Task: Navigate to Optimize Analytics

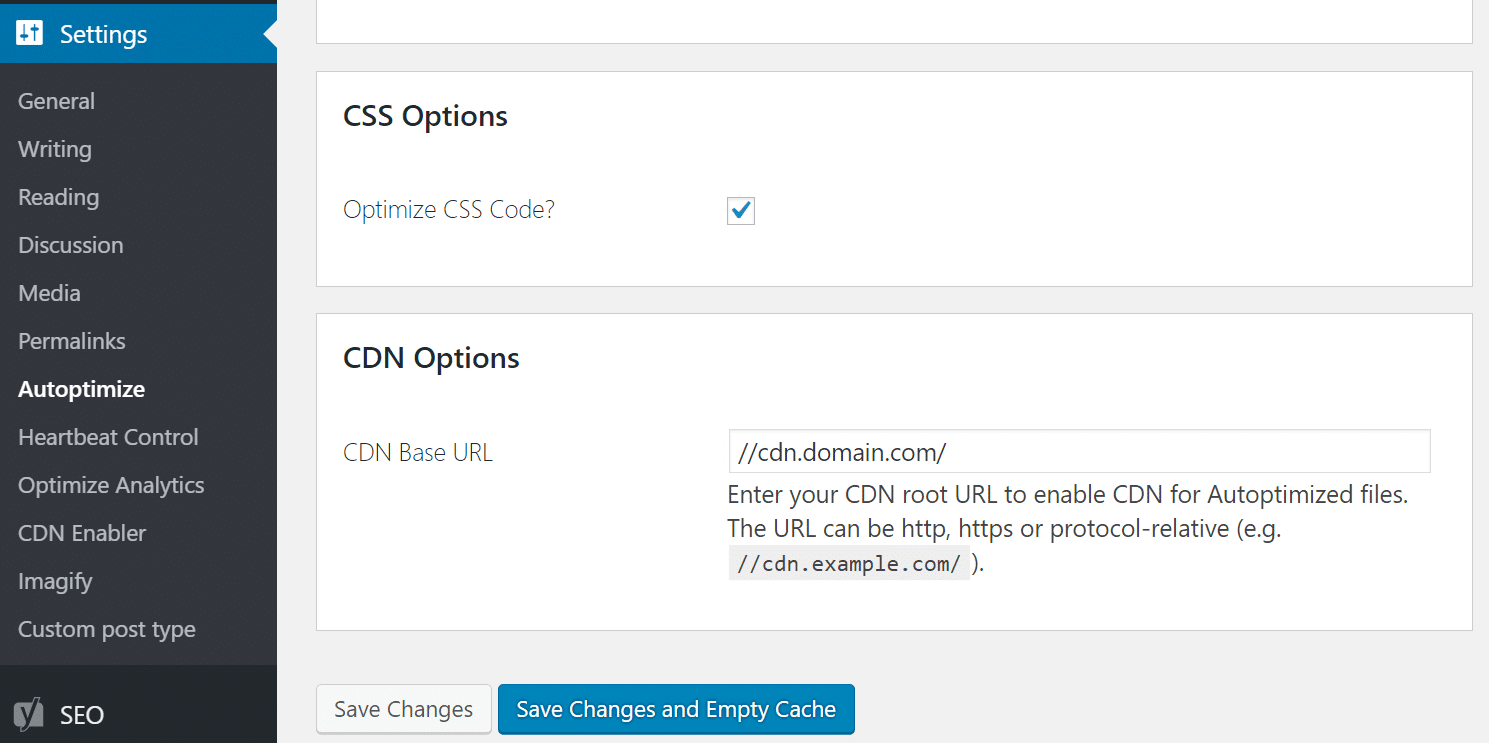Action: (x=111, y=485)
